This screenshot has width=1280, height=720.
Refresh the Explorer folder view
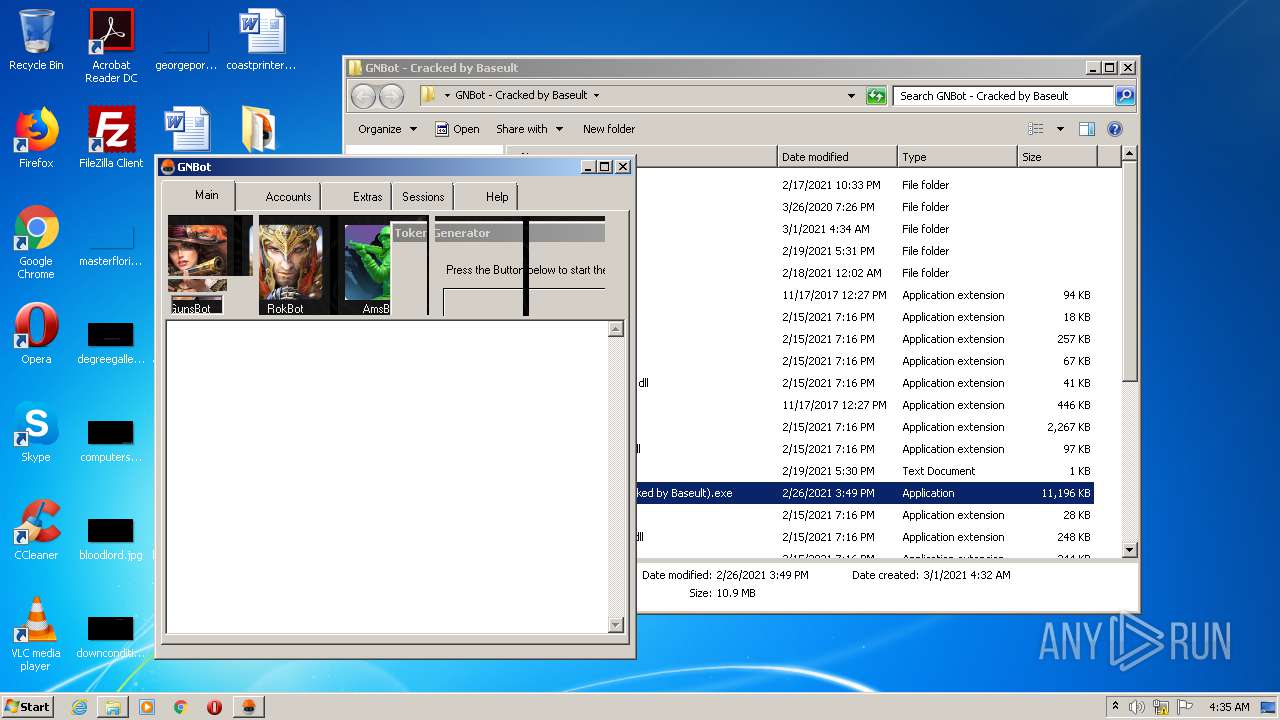click(876, 96)
